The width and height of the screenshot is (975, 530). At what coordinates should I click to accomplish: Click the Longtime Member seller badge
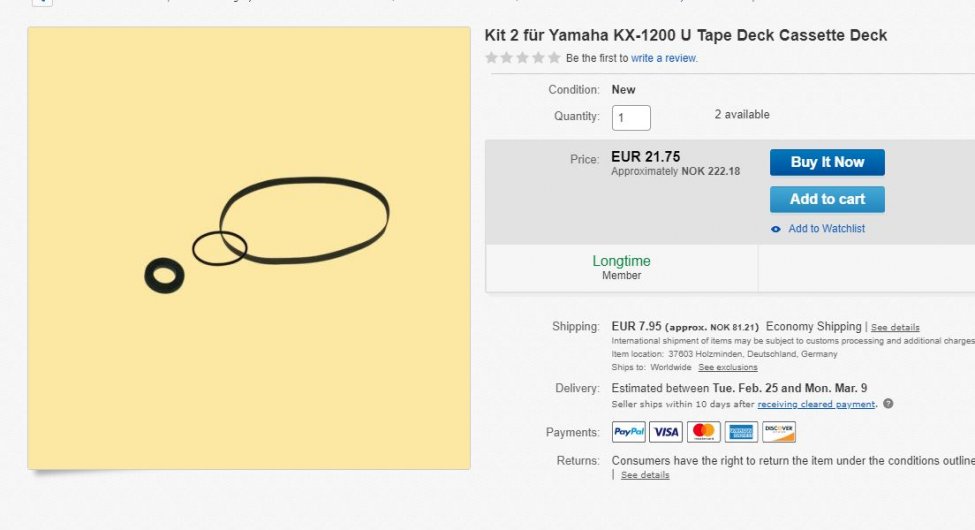point(621,267)
